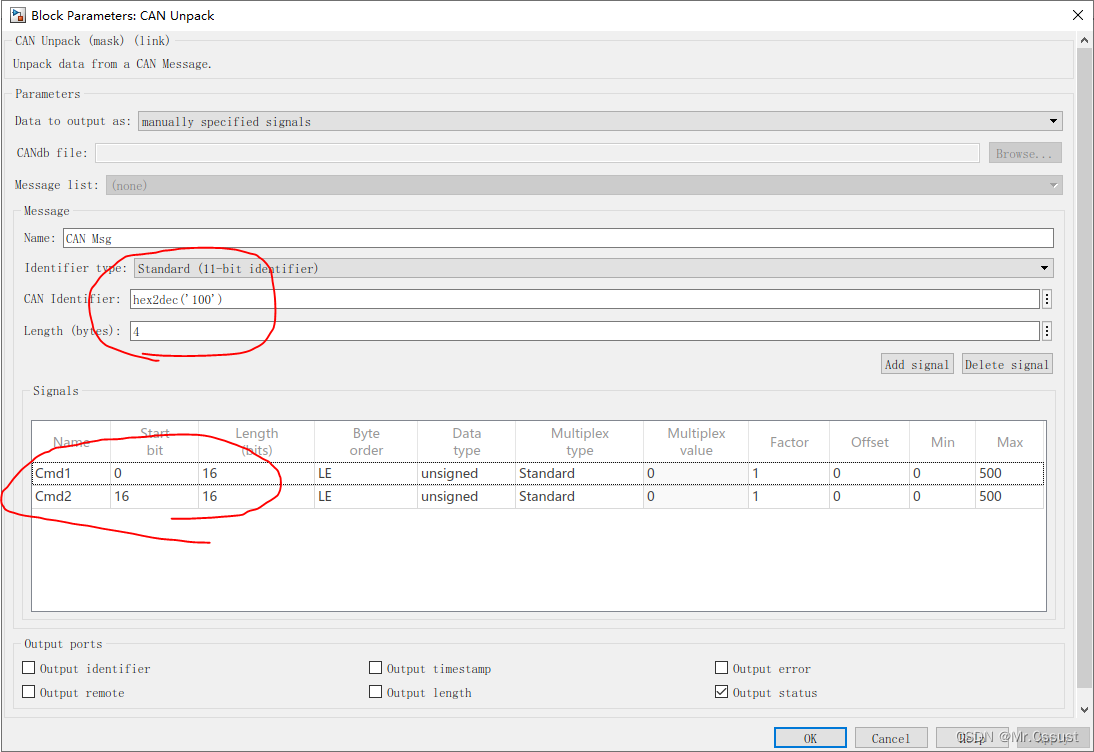The image size is (1094, 752).
Task: Click the options icon beside Length (bytes) field
Action: tap(1048, 330)
